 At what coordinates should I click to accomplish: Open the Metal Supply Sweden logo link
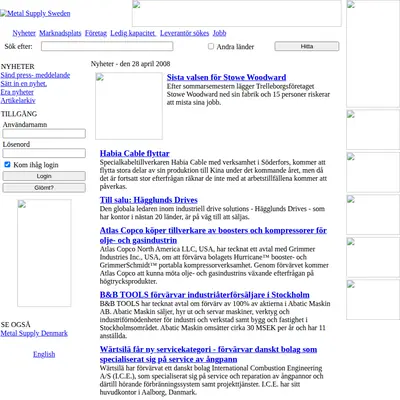35,14
